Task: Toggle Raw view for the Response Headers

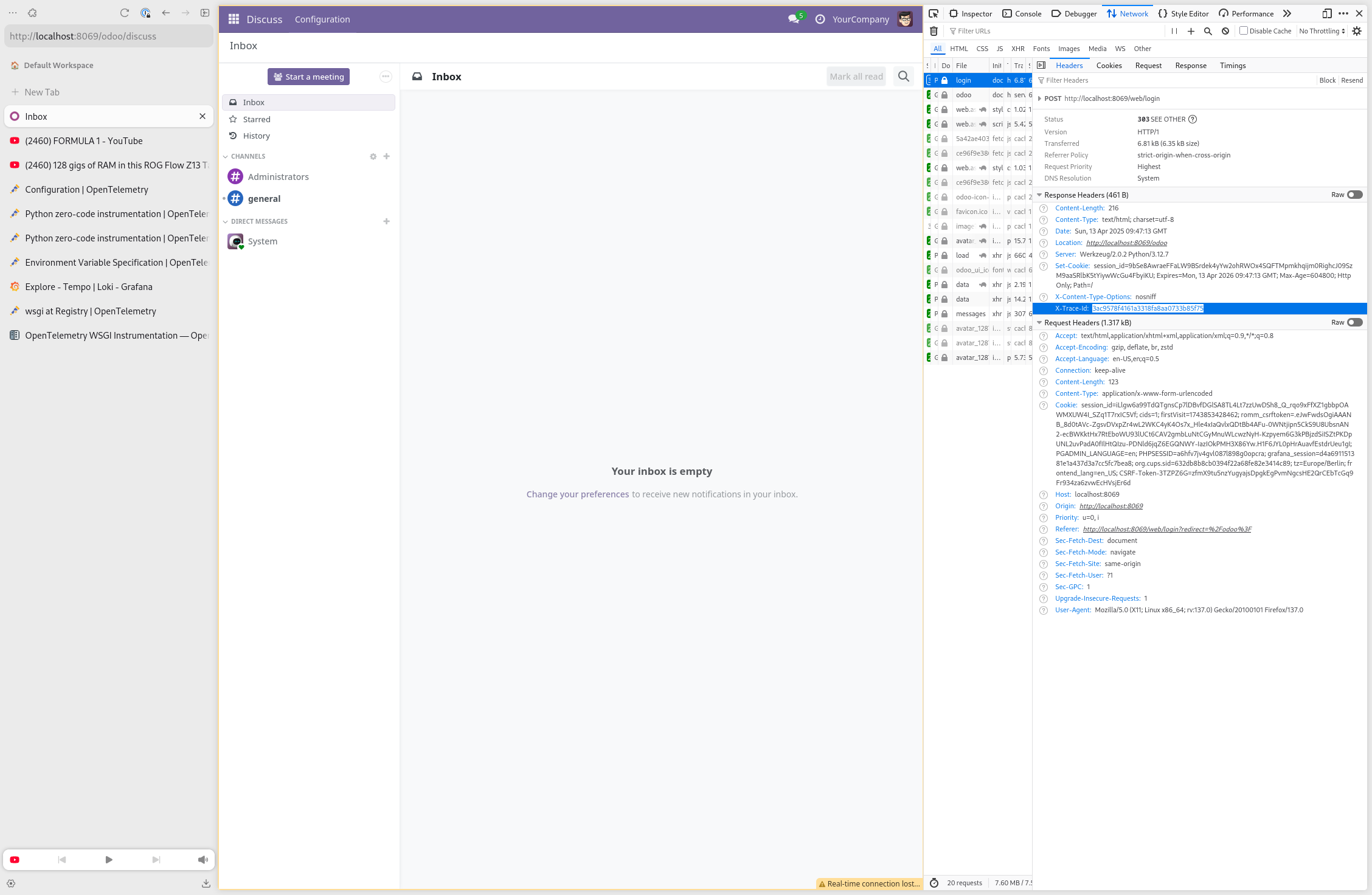Action: click(x=1354, y=195)
